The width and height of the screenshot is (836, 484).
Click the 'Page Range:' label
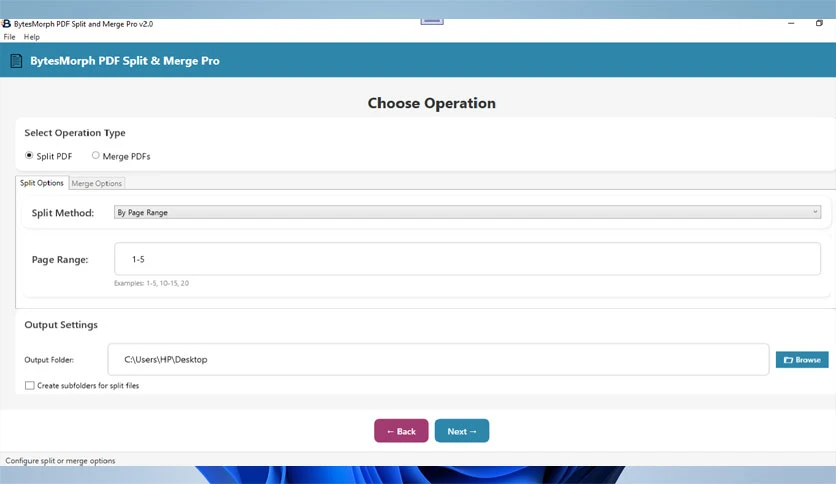[x=60, y=260]
